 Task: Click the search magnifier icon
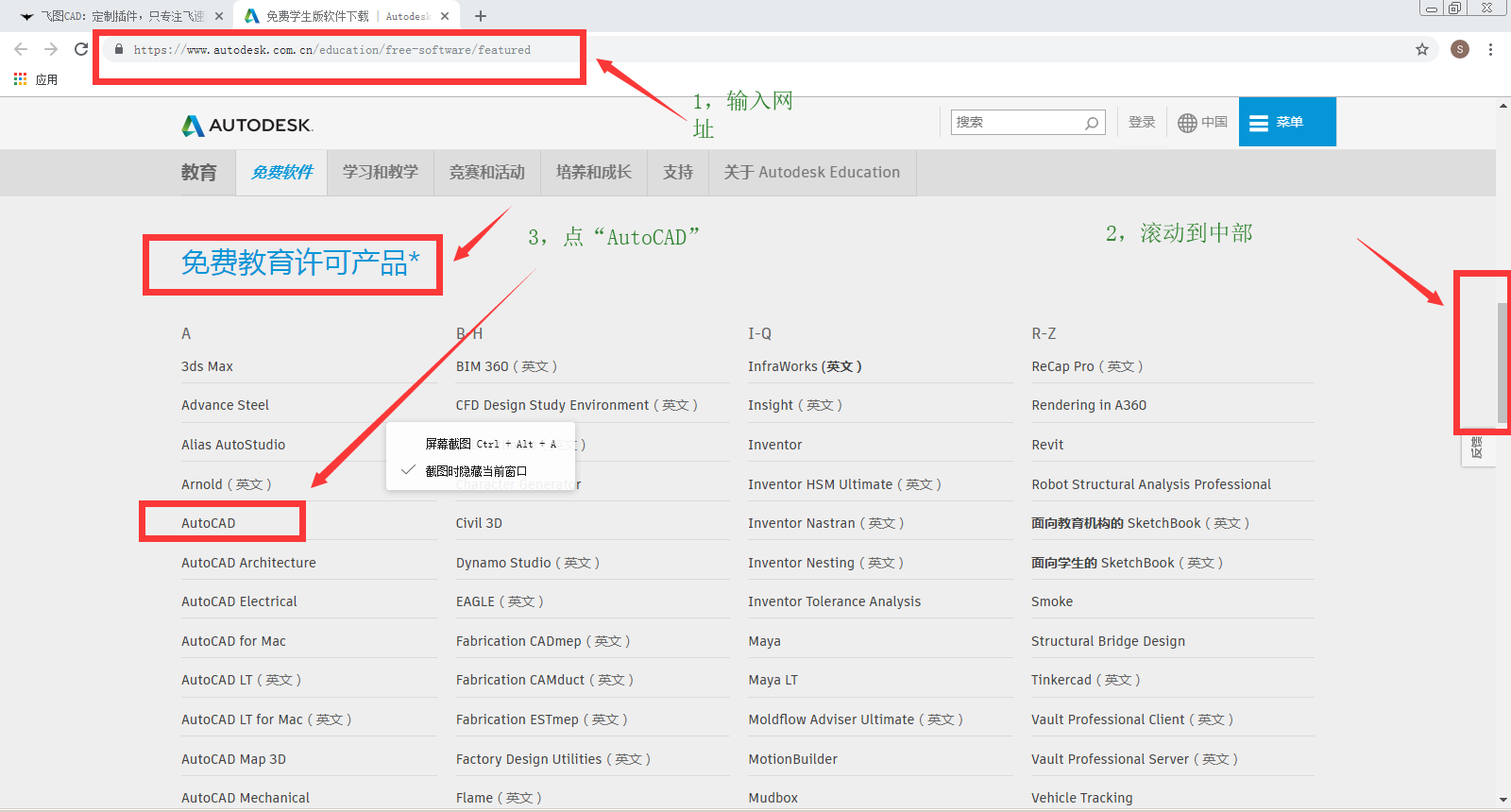[x=1092, y=123]
